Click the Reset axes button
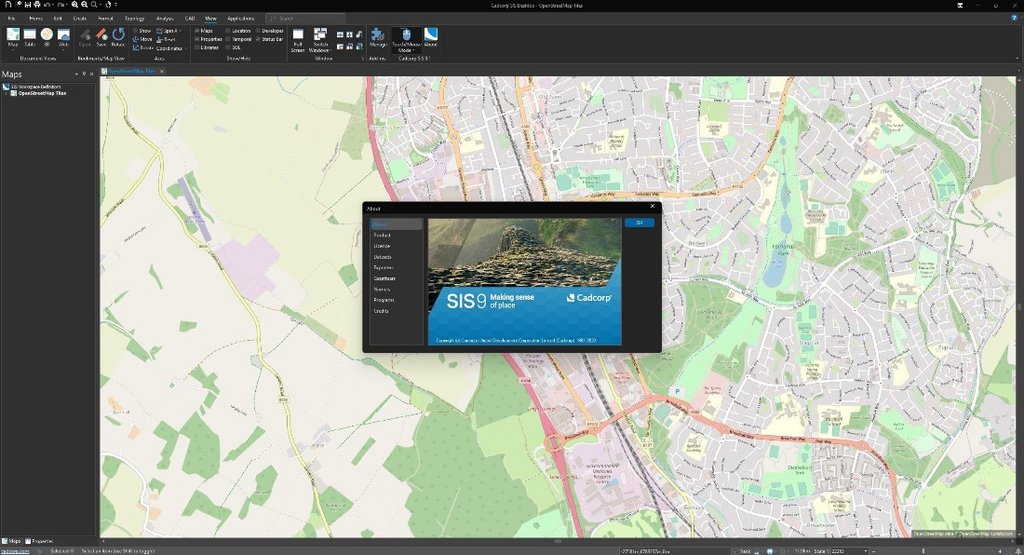This screenshot has height=555, width=1024. [x=167, y=39]
